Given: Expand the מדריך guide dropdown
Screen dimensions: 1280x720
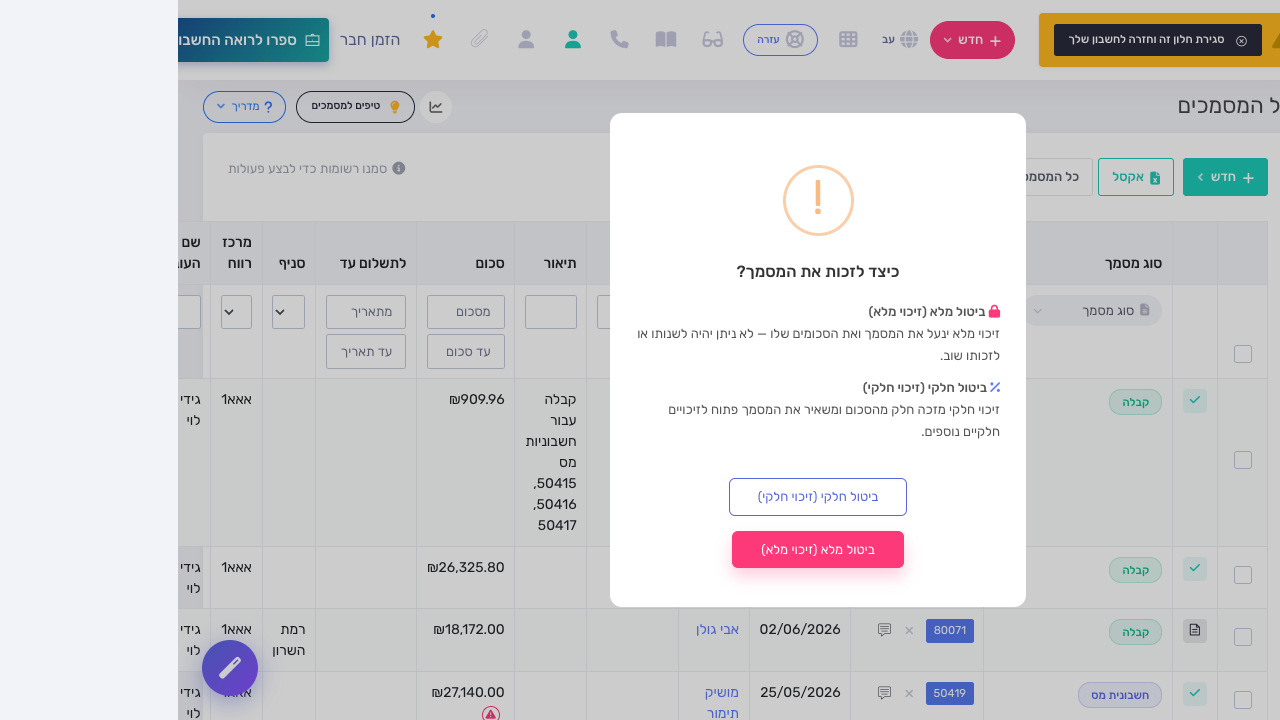Looking at the screenshot, I should click(x=244, y=107).
